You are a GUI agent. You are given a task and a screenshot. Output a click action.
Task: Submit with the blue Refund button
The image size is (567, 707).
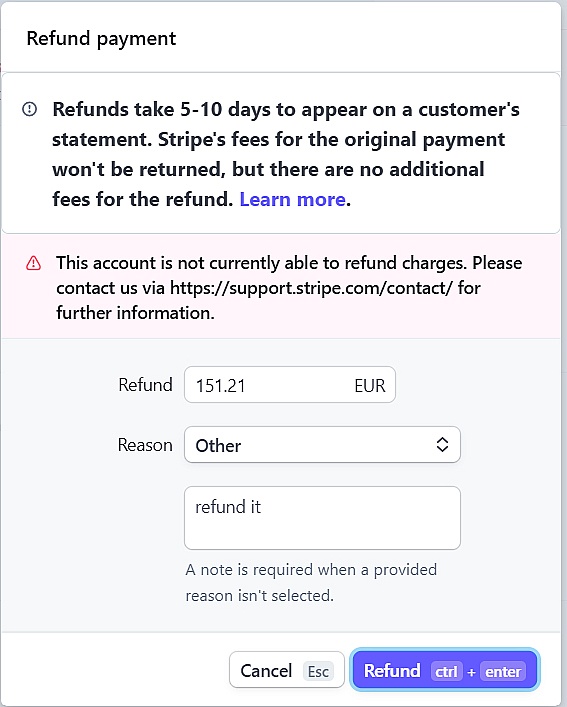pos(444,670)
